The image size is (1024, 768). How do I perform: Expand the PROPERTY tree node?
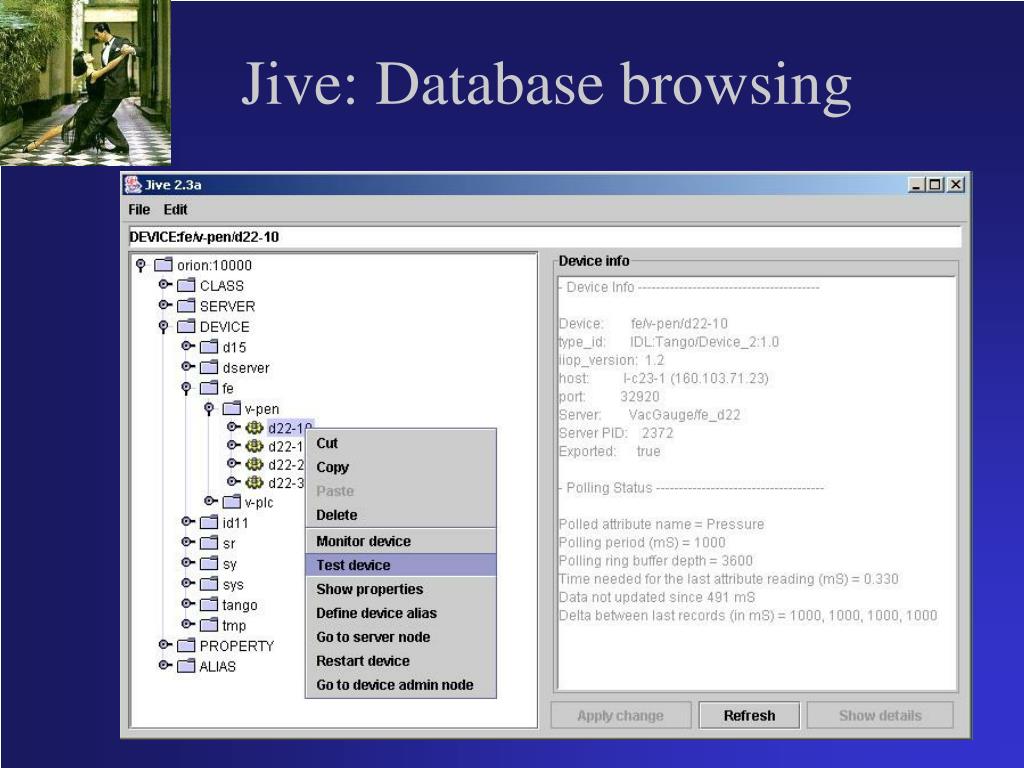coord(165,645)
